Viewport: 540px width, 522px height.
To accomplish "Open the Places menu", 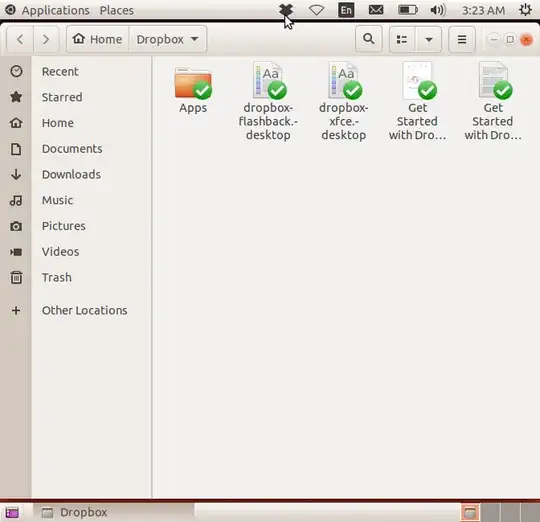I will (116, 10).
